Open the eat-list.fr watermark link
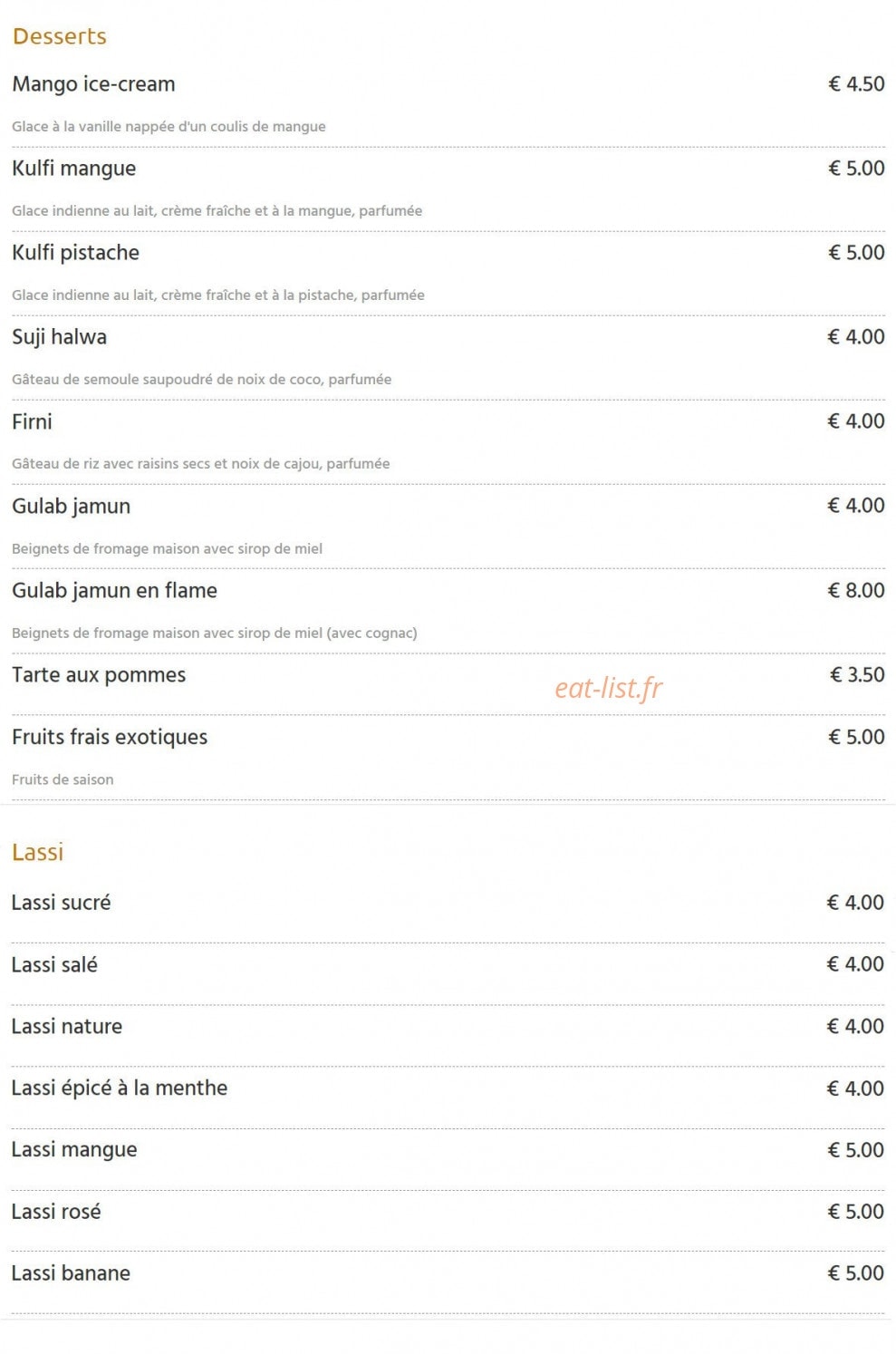Screen dimensions: 896x1354 click(608, 689)
